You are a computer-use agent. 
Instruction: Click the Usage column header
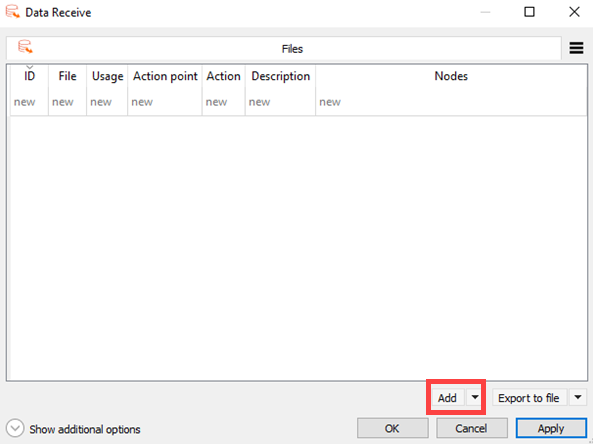pos(107,76)
